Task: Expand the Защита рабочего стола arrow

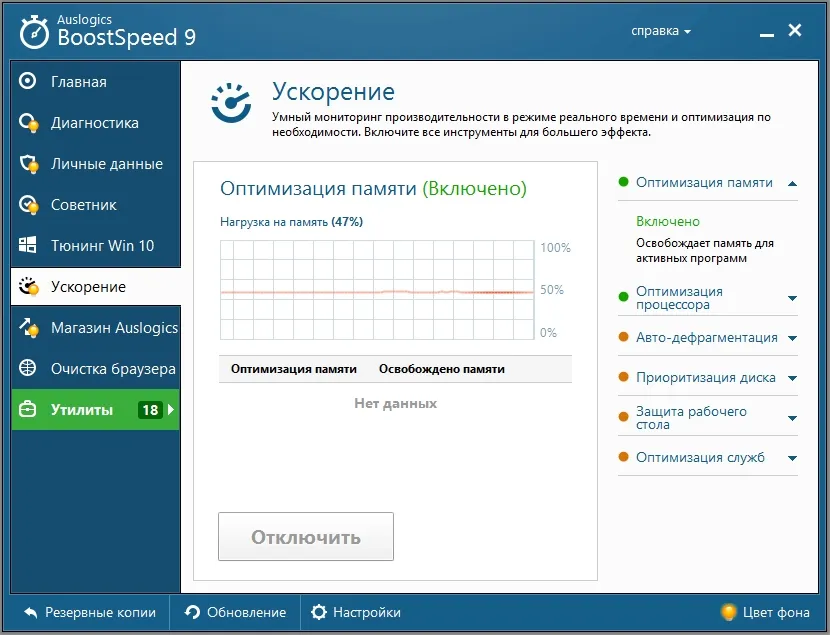Action: pyautogui.click(x=792, y=418)
